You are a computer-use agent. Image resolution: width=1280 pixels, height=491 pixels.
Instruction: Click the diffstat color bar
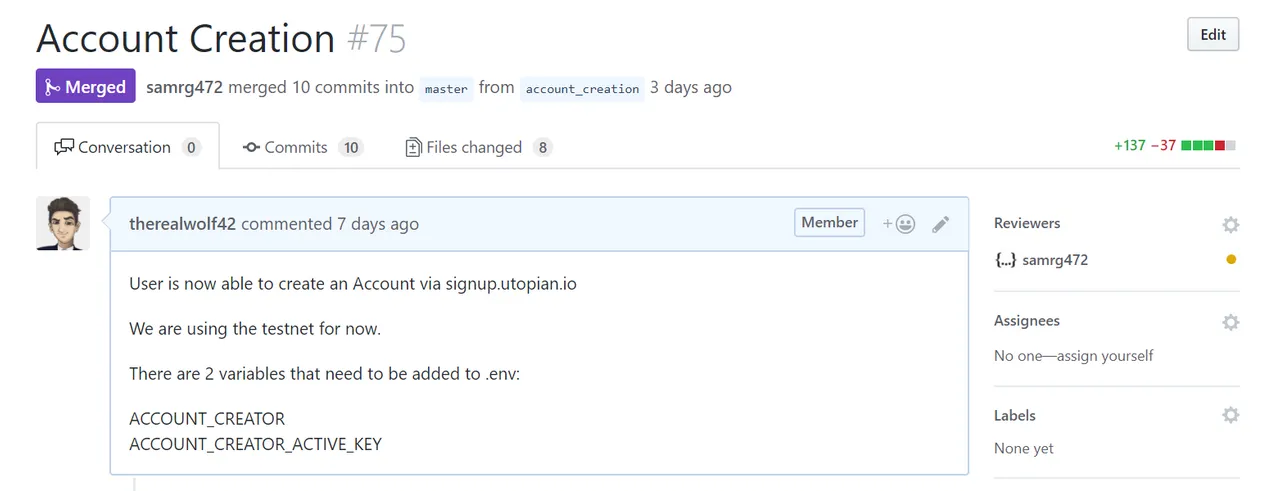click(1208, 146)
